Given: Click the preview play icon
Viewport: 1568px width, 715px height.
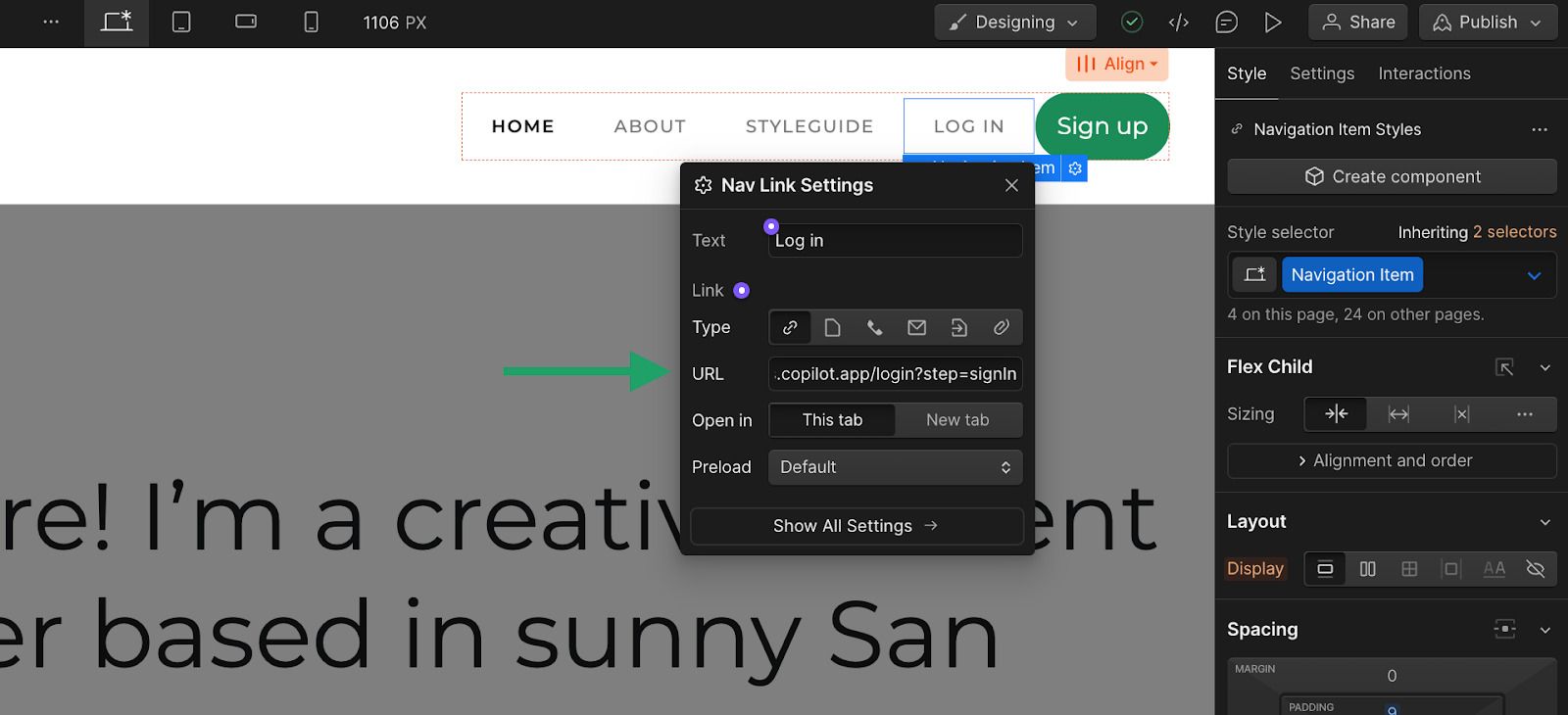Looking at the screenshot, I should pyautogui.click(x=1272, y=23).
